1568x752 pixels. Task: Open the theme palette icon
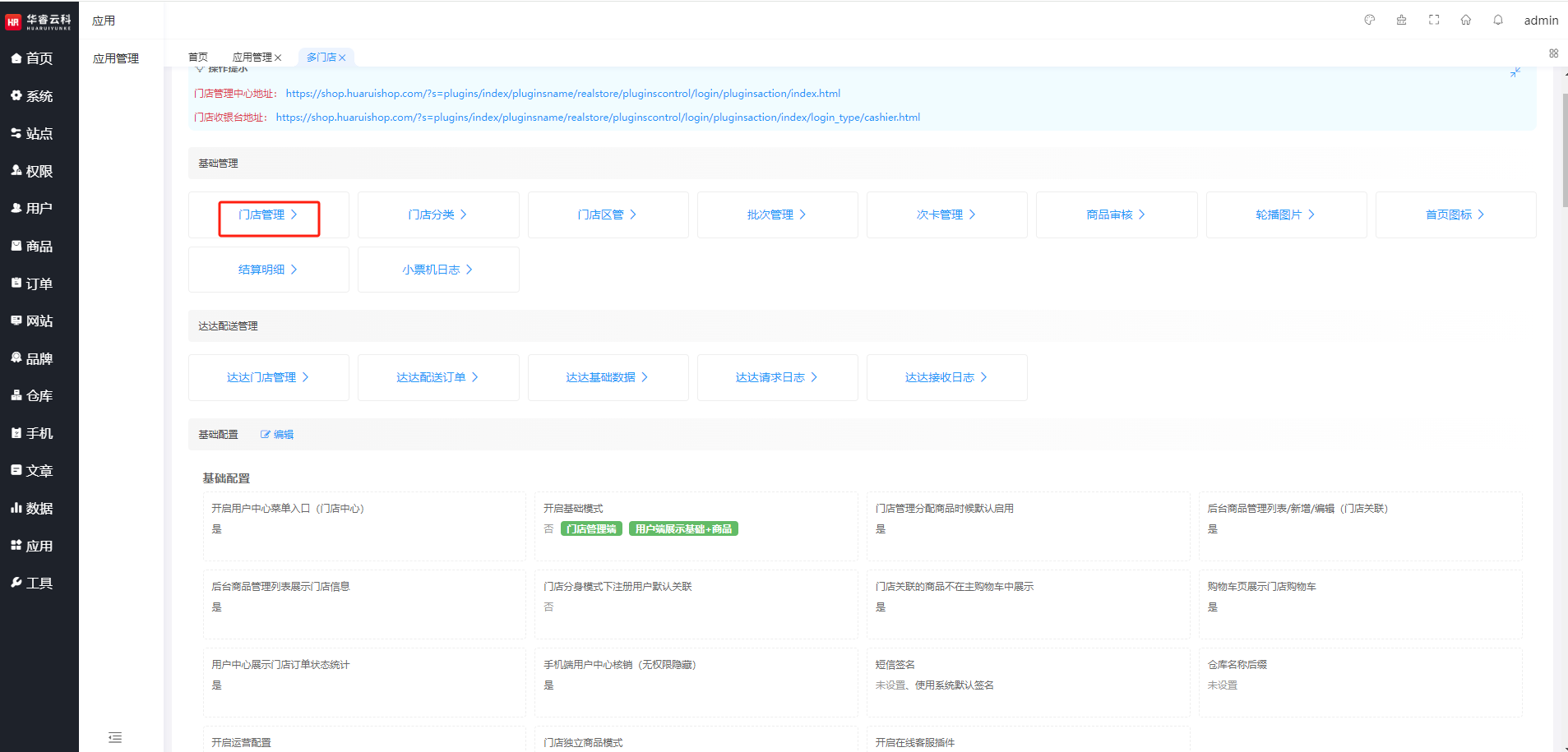[x=1369, y=20]
